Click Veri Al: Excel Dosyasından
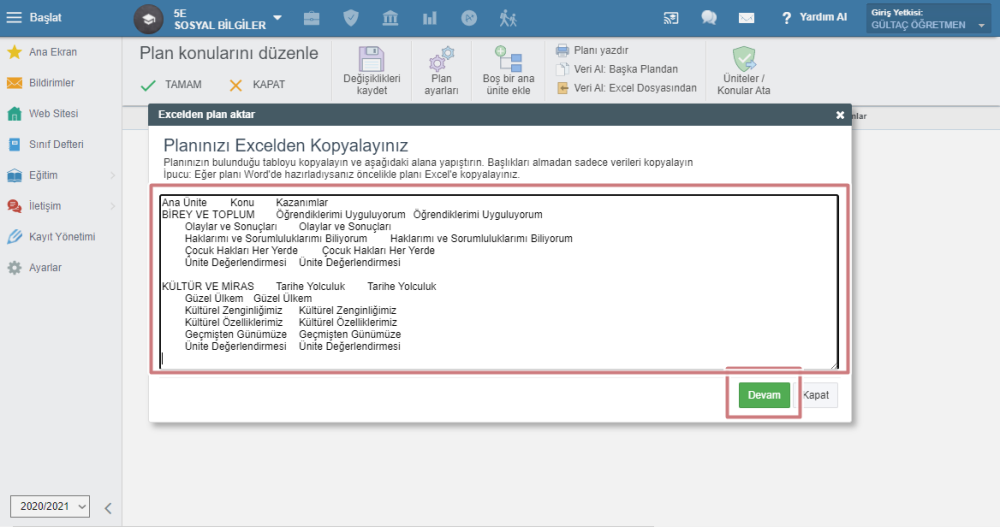 [x=626, y=88]
